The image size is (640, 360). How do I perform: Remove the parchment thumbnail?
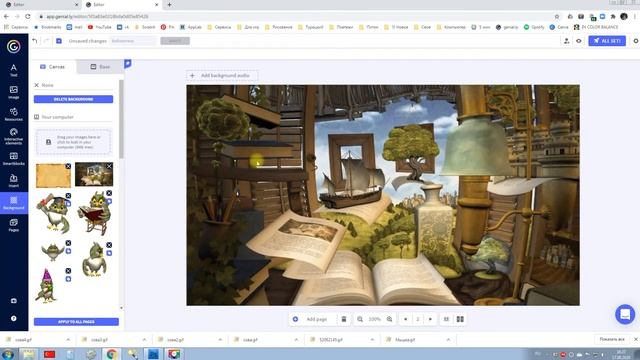[x=68, y=166]
